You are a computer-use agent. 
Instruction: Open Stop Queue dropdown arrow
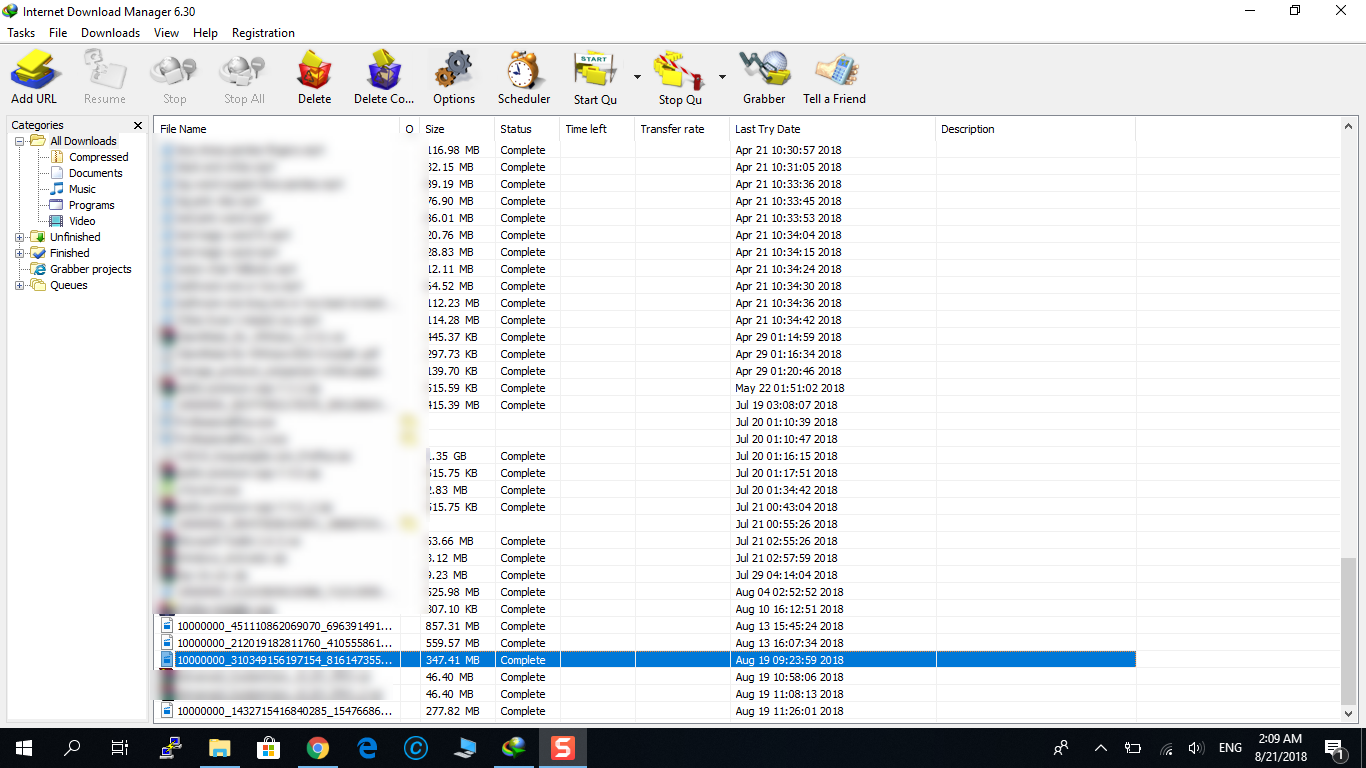722,77
